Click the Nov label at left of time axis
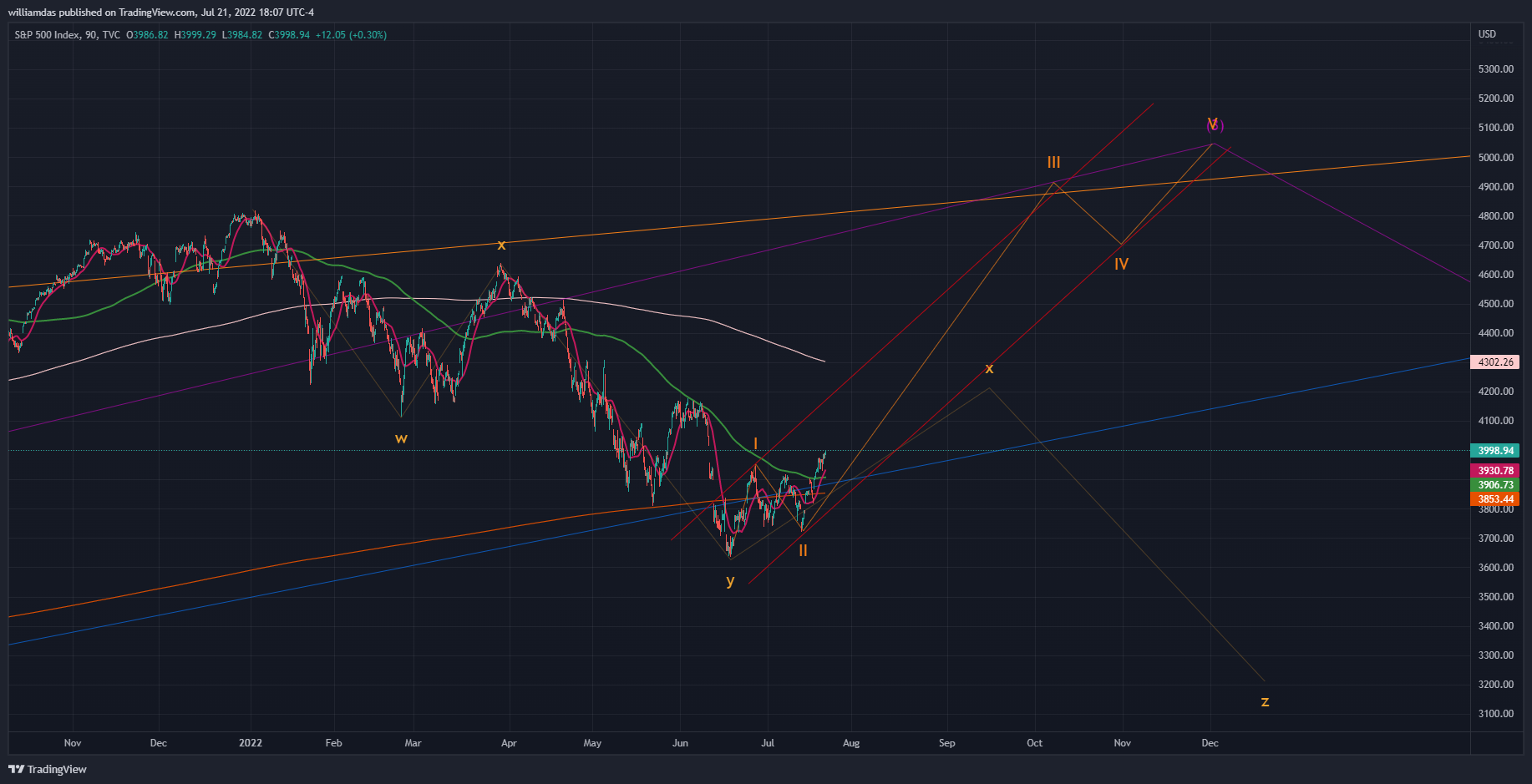The height and width of the screenshot is (784, 1532). click(73, 743)
